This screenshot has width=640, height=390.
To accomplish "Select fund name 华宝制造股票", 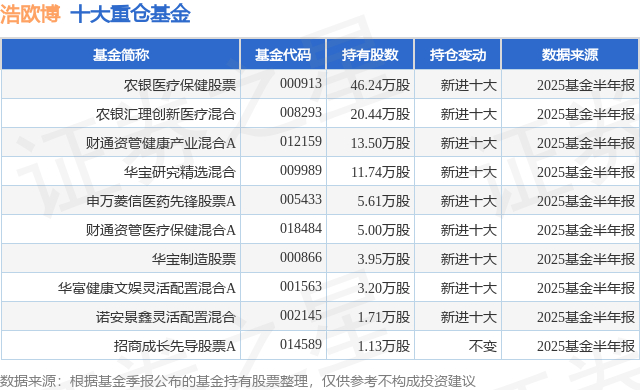I will click(x=194, y=259).
